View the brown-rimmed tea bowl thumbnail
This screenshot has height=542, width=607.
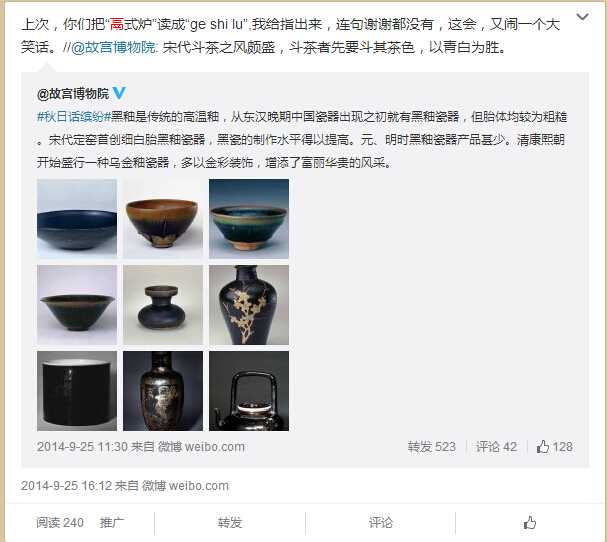pos(163,218)
